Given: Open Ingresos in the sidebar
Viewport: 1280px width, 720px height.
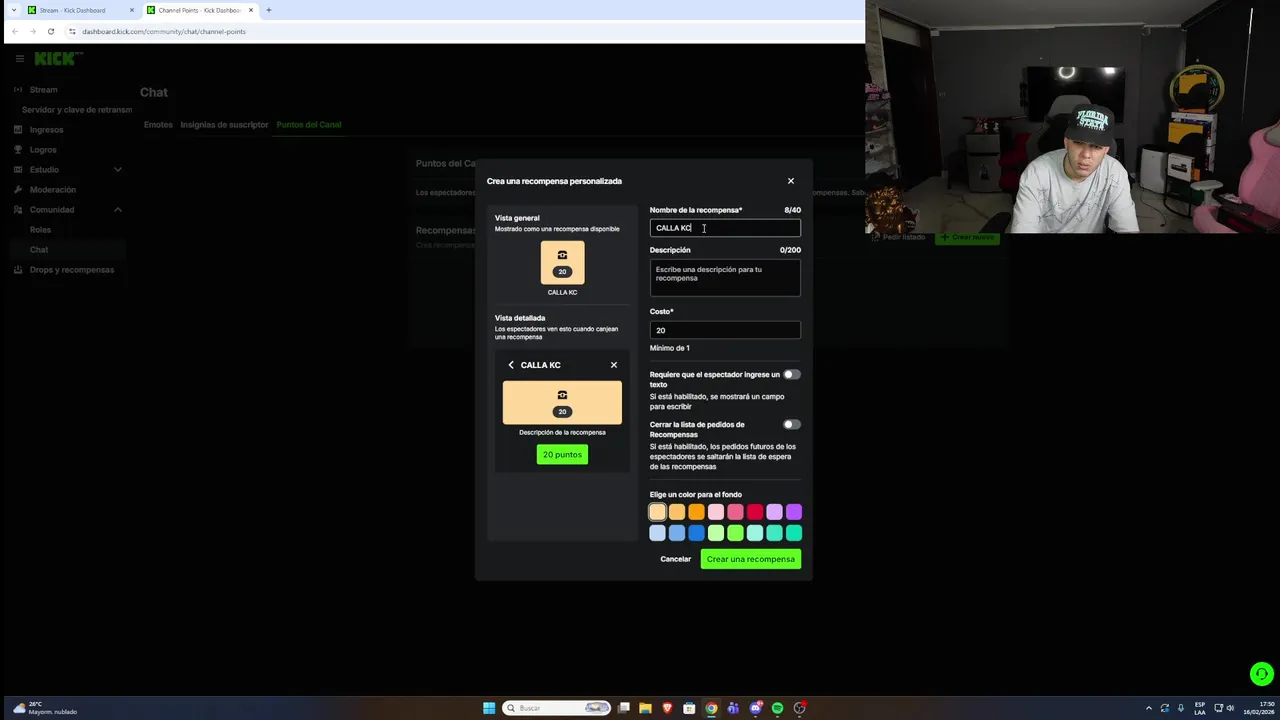Looking at the screenshot, I should [x=46, y=130].
